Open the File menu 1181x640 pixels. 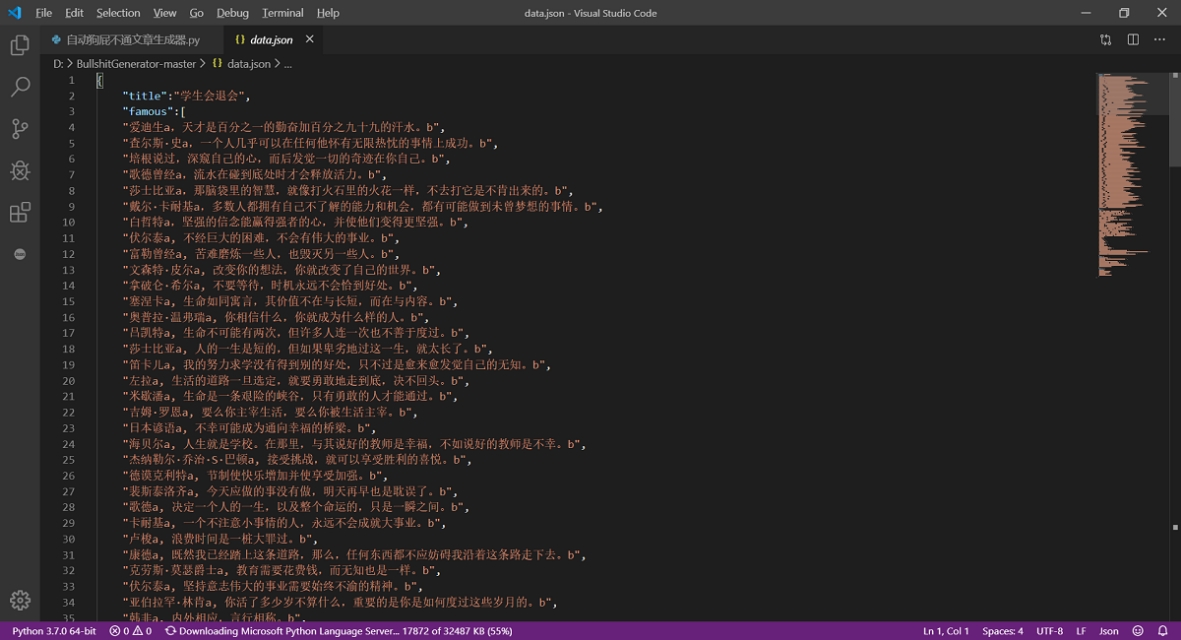click(44, 13)
